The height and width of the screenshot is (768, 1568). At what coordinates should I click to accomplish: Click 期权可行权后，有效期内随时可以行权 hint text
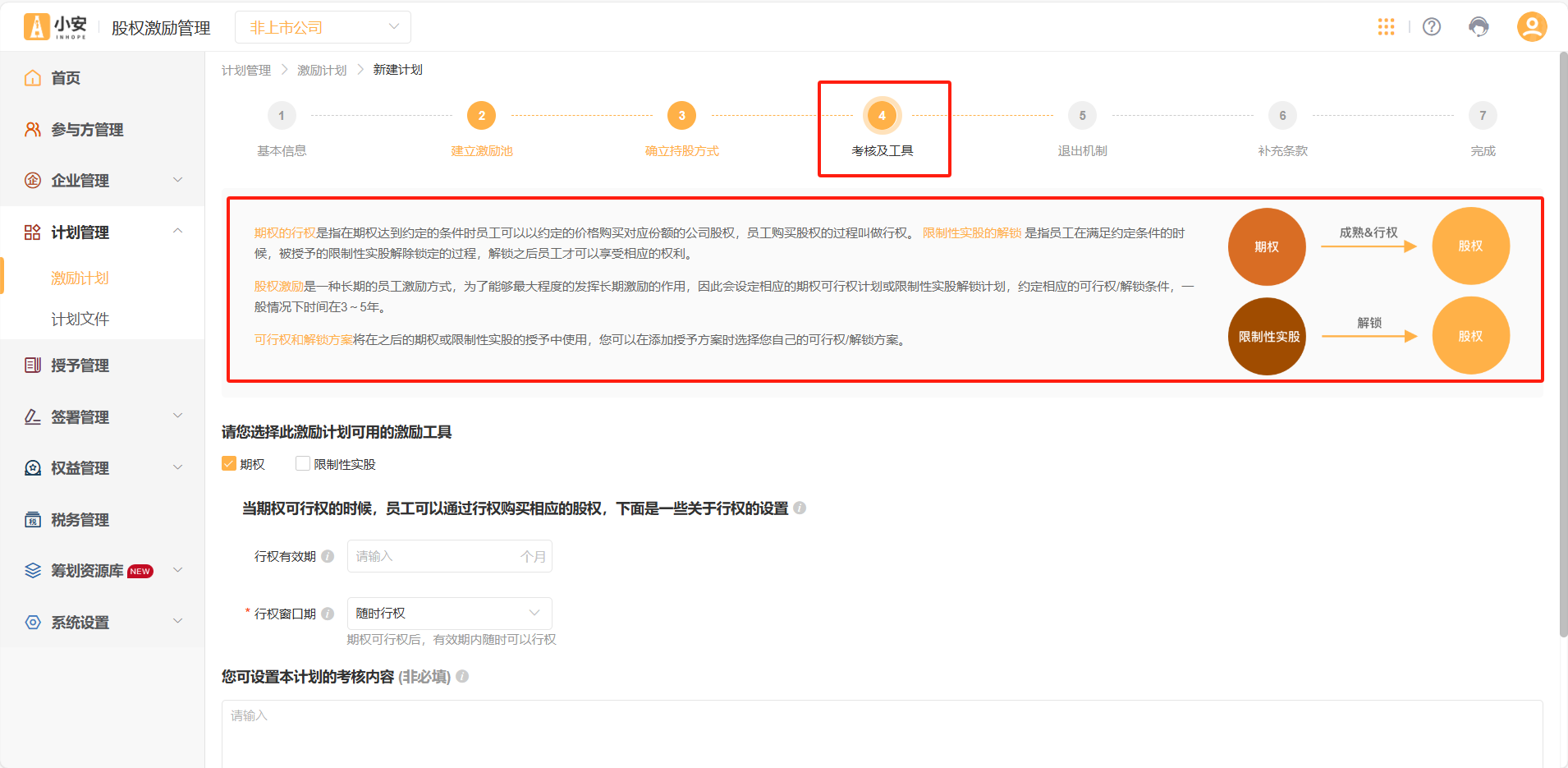point(452,640)
